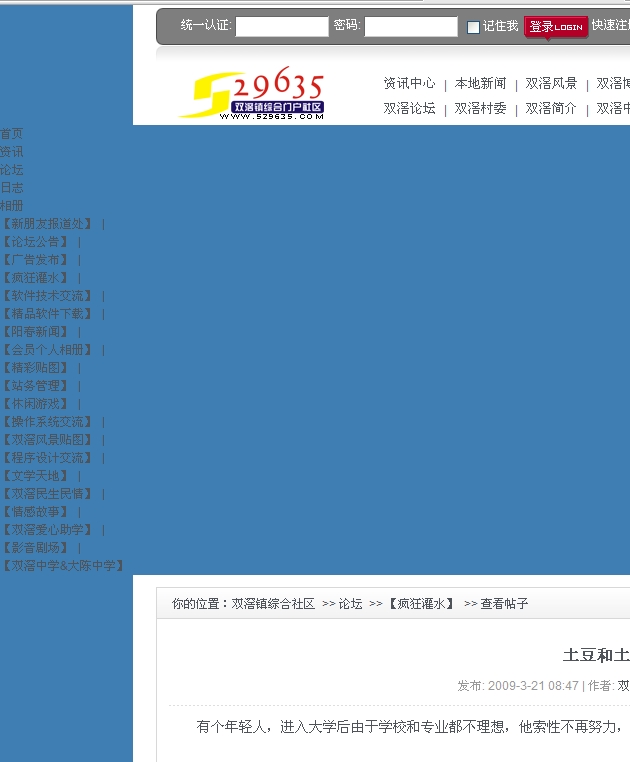Focus the 统一认证 username field
Screen dimensions: 630x762
(282, 26)
